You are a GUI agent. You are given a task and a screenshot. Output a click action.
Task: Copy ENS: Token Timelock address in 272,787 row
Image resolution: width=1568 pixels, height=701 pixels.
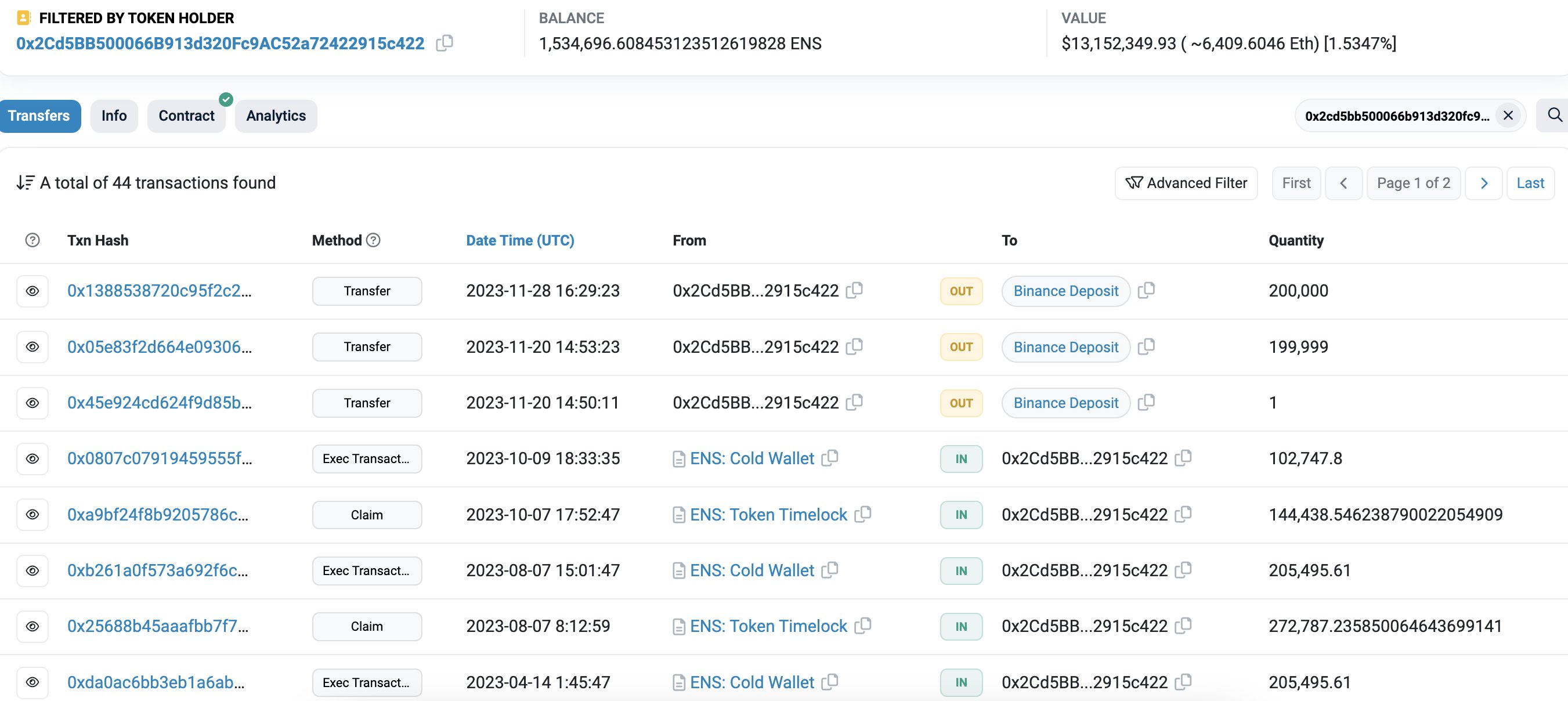(863, 626)
